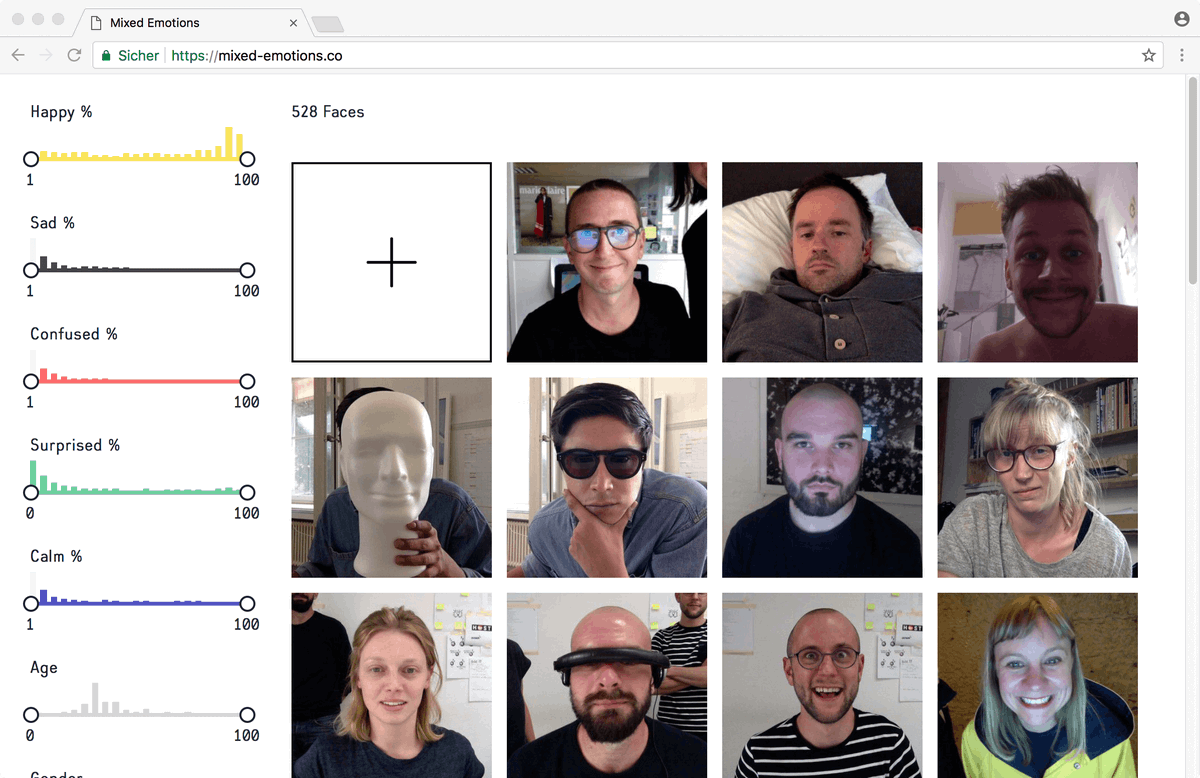The height and width of the screenshot is (778, 1200).
Task: Click the green padlock Sicher indicator
Action: [130, 56]
